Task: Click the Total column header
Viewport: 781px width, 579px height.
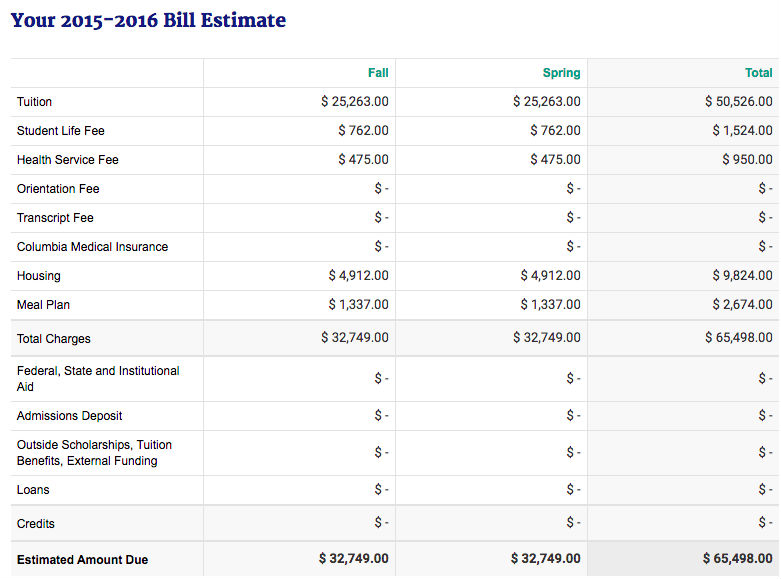Action: pos(759,73)
